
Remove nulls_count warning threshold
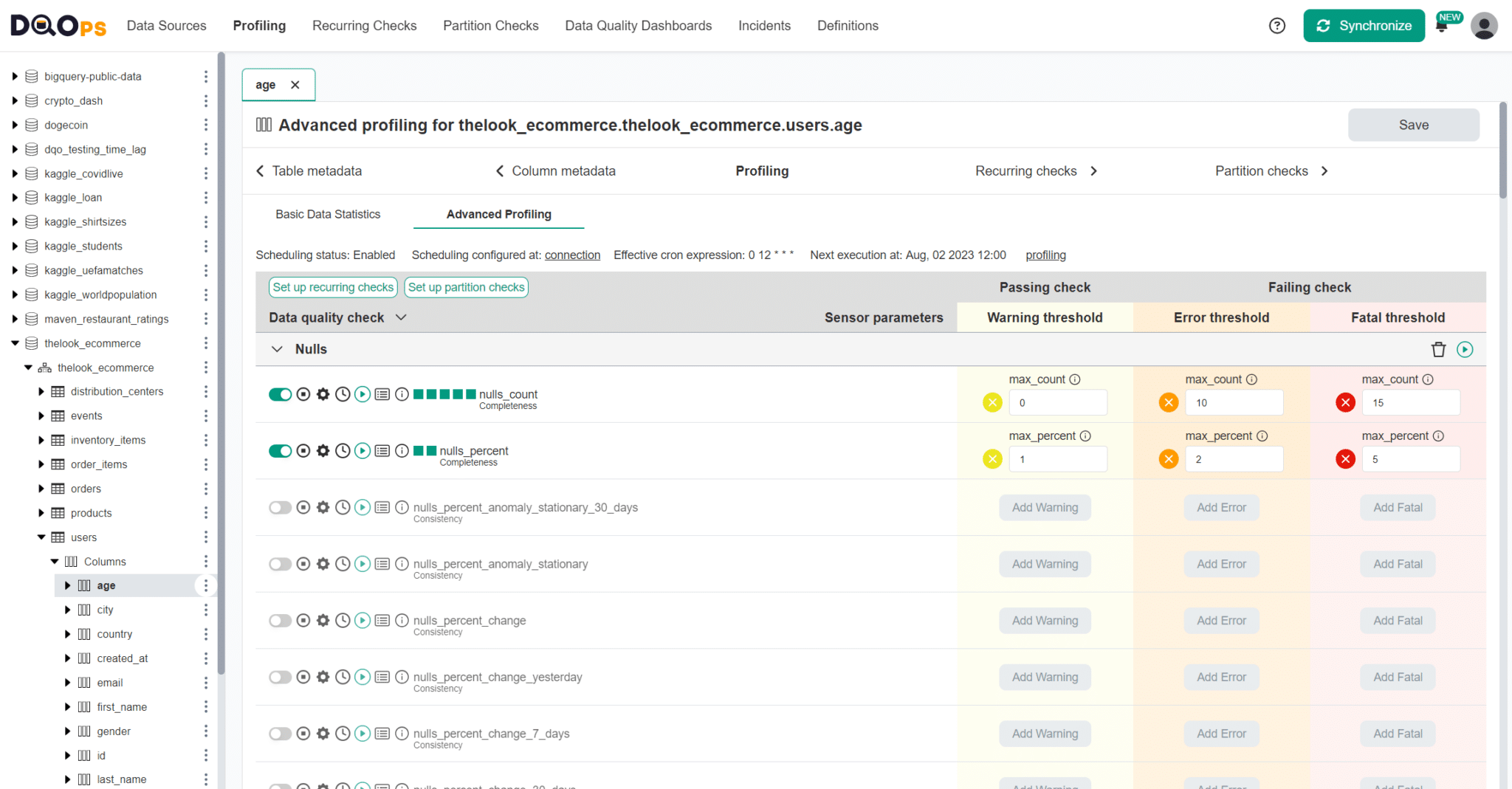(x=992, y=403)
